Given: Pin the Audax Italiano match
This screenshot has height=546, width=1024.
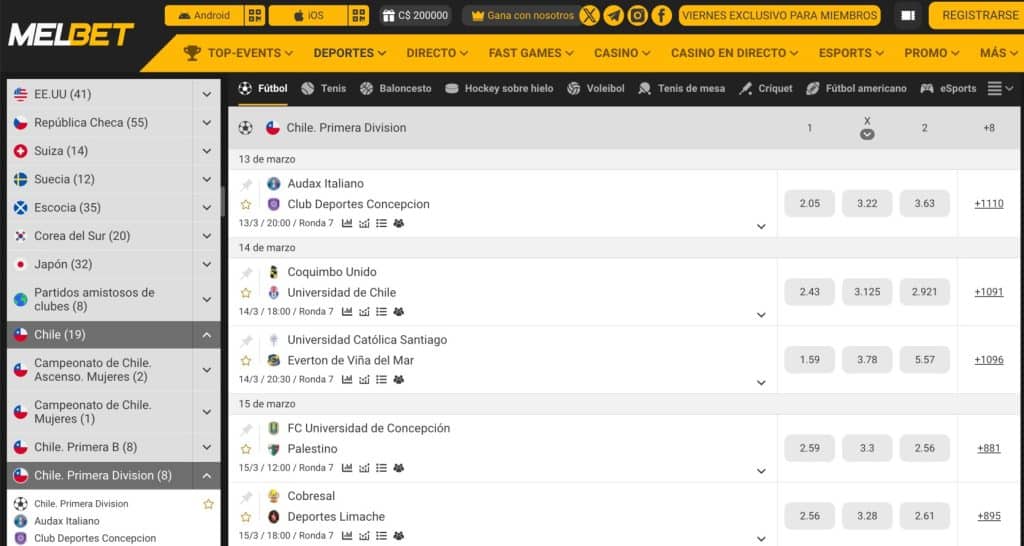Looking at the screenshot, I should pyautogui.click(x=246, y=184).
